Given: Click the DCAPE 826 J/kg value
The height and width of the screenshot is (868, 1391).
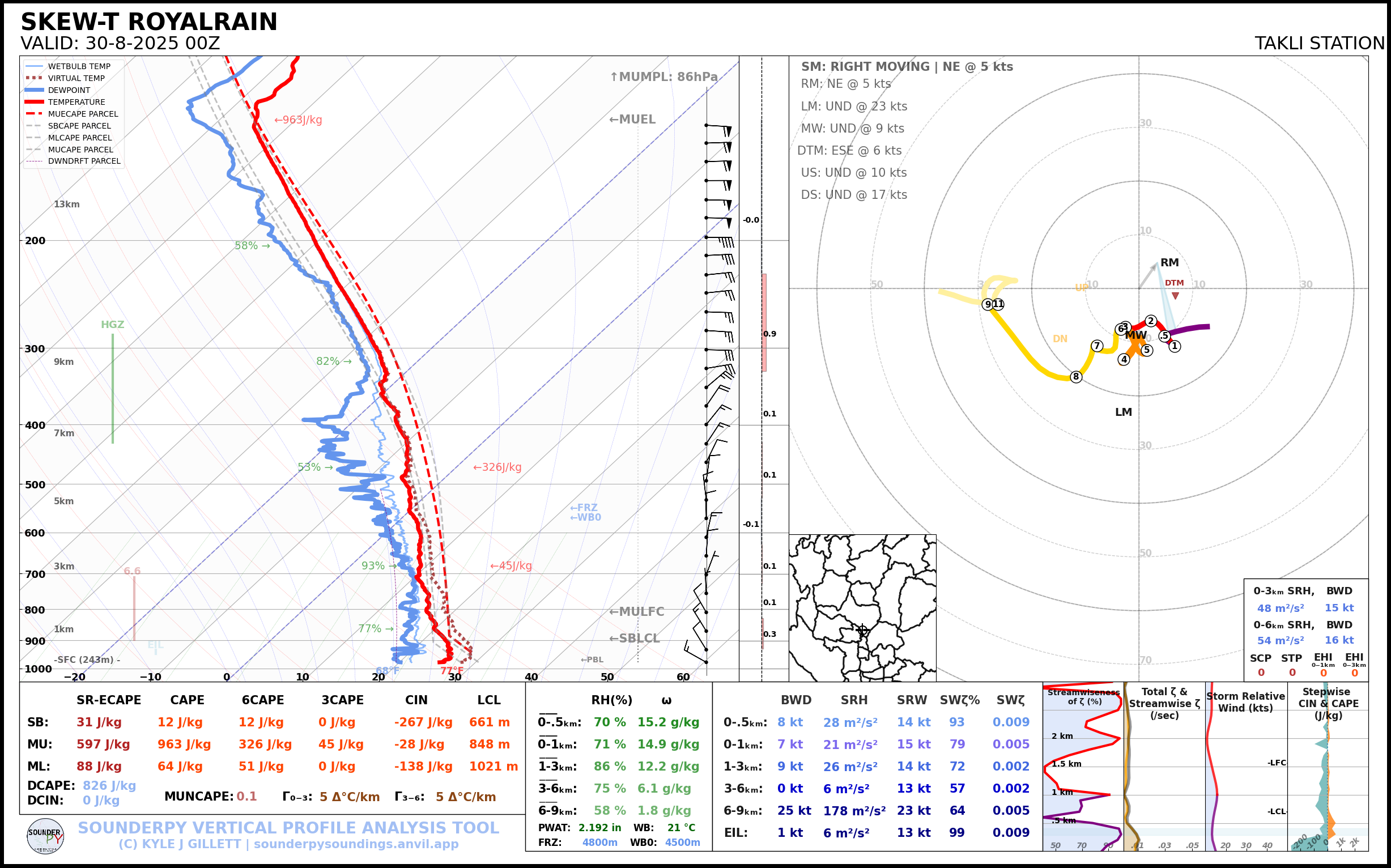Looking at the screenshot, I should click(109, 785).
